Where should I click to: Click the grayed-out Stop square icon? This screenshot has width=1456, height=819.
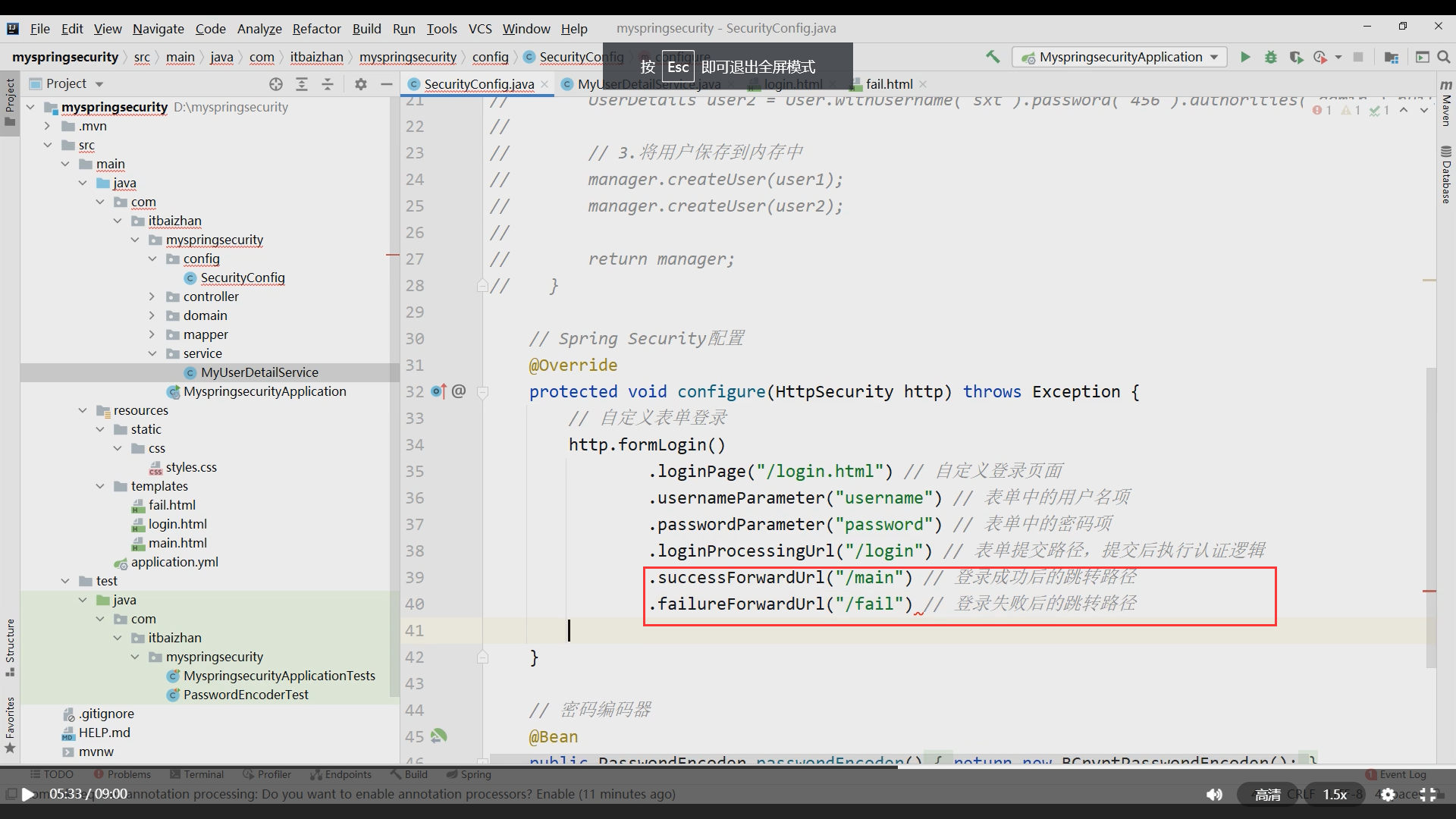pos(1358,57)
